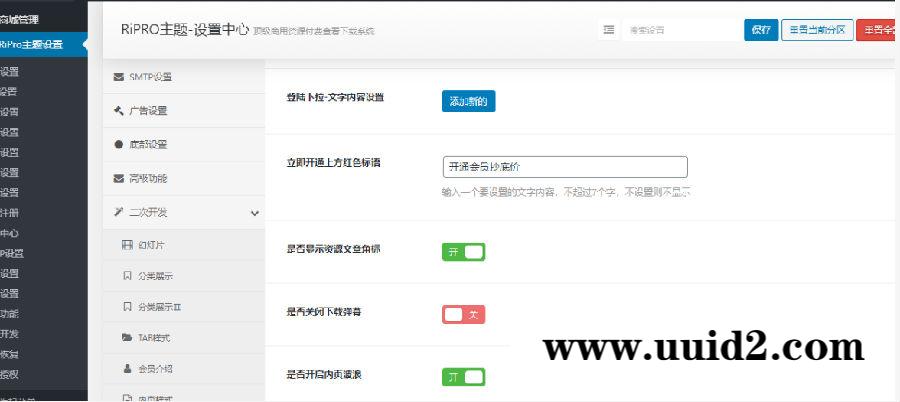Click the 开通会员抄底价 text field
The width and height of the screenshot is (900, 402).
click(565, 167)
